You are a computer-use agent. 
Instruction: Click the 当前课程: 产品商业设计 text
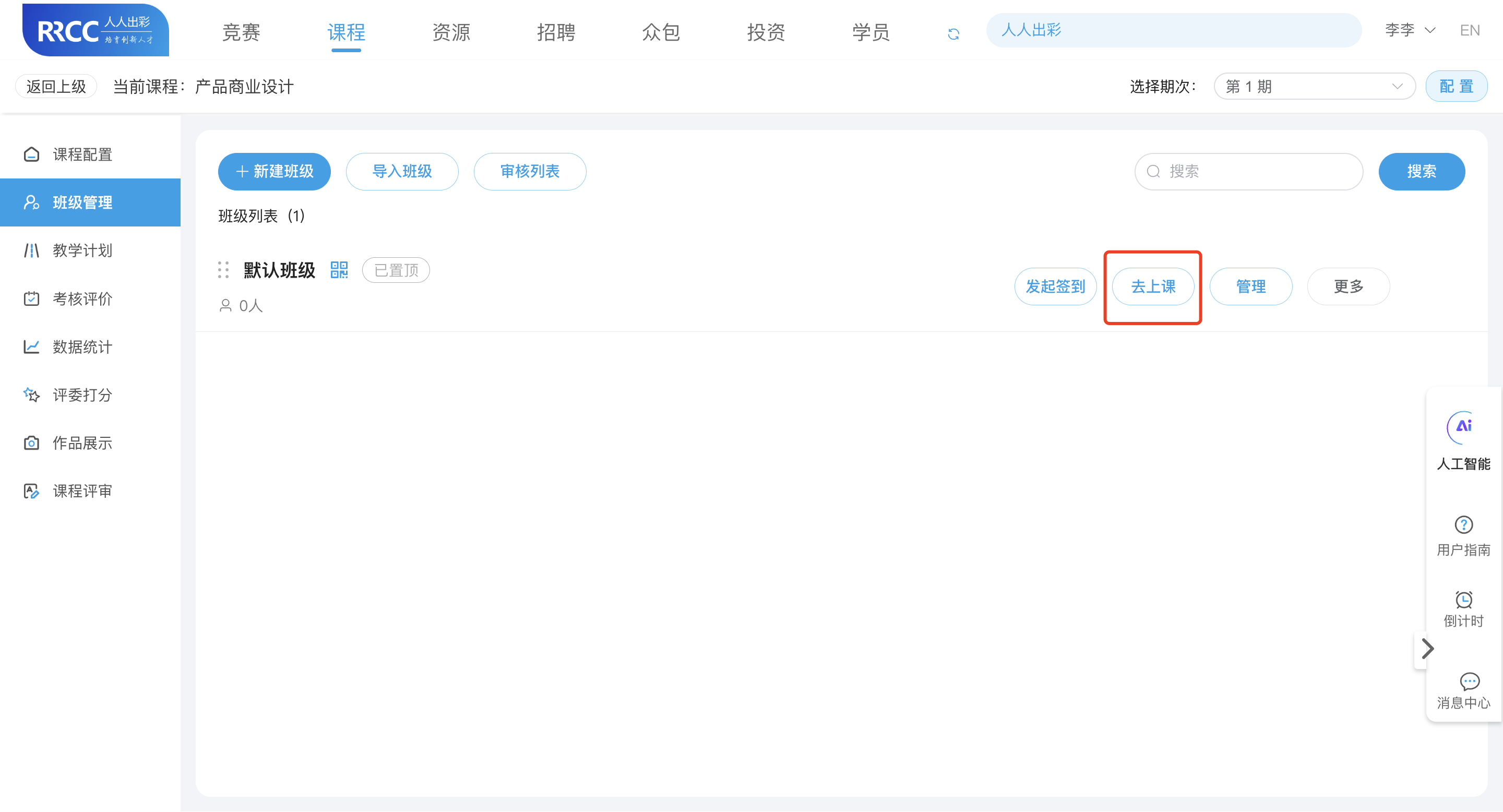click(203, 87)
